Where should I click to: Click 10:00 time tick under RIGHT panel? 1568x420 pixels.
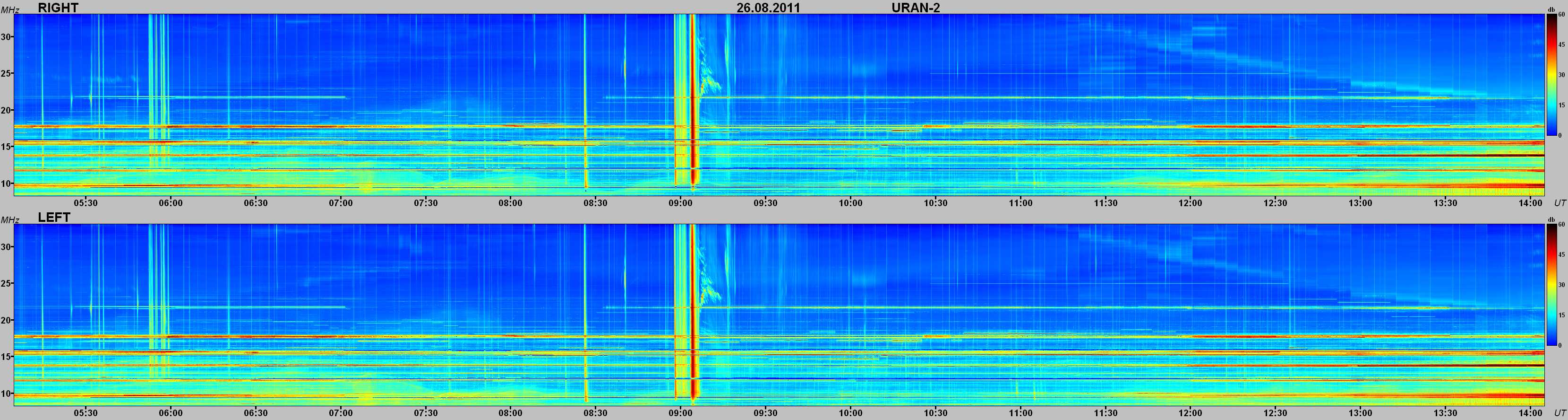pyautogui.click(x=850, y=203)
